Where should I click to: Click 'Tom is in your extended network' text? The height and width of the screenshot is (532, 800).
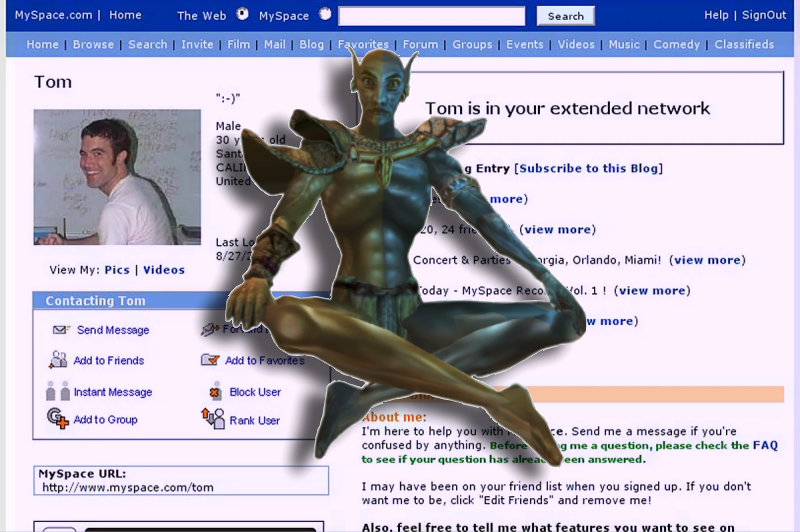[567, 108]
